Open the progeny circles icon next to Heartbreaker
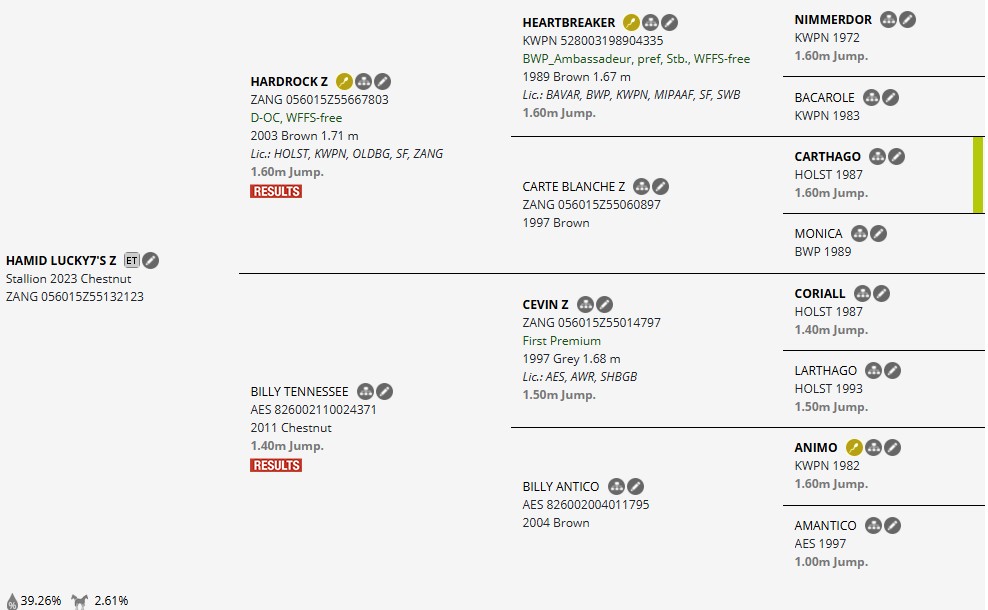The image size is (988, 610). (650, 22)
